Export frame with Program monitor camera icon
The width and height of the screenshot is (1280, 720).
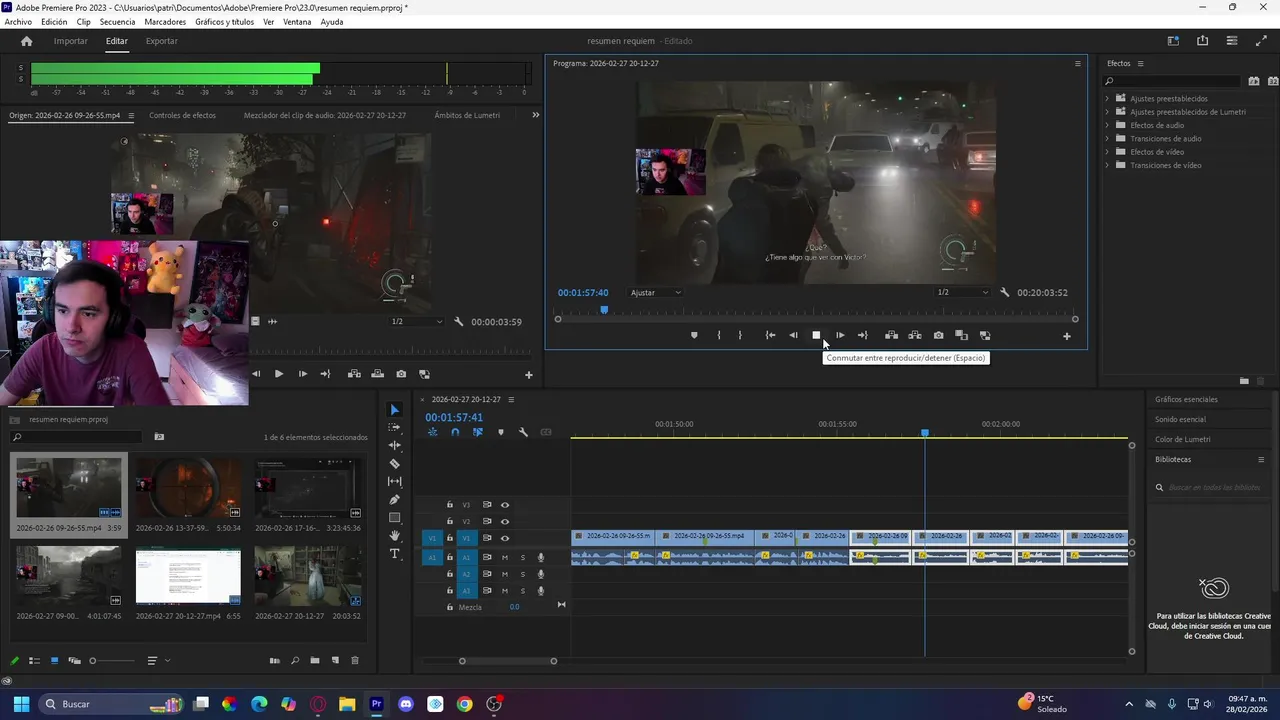938,335
